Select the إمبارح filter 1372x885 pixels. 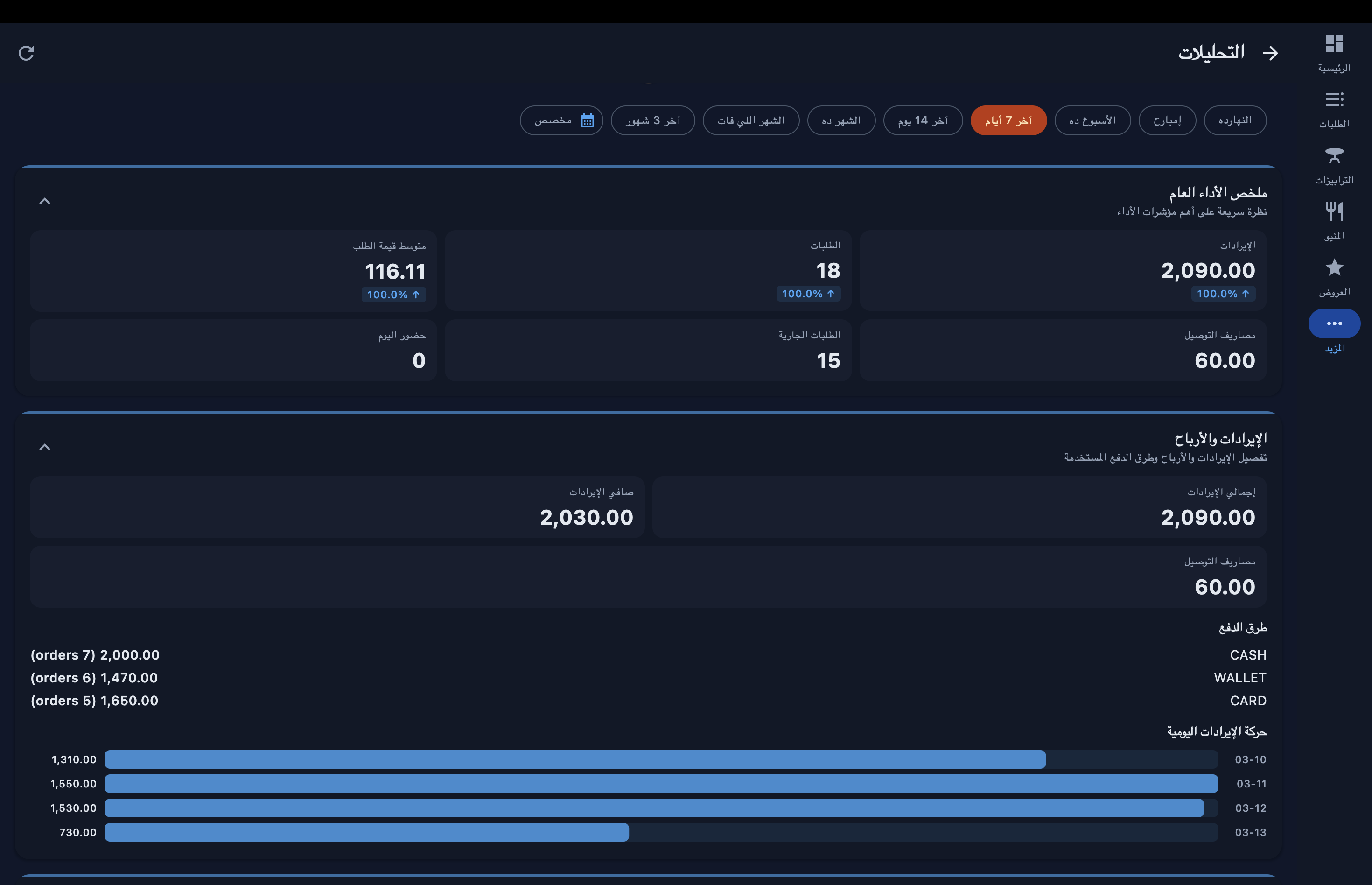click(x=1167, y=121)
